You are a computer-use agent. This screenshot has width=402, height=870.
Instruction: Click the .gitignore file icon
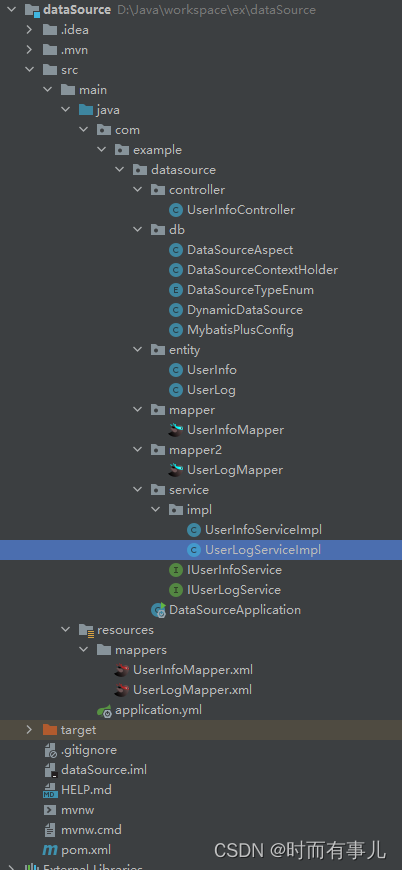coord(50,750)
